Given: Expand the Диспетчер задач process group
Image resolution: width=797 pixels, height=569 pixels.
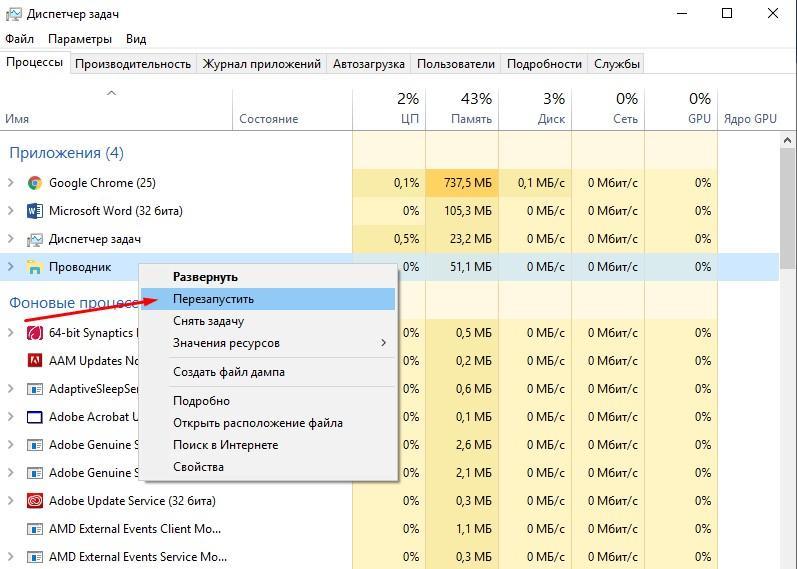Looking at the screenshot, I should click(x=11, y=238).
